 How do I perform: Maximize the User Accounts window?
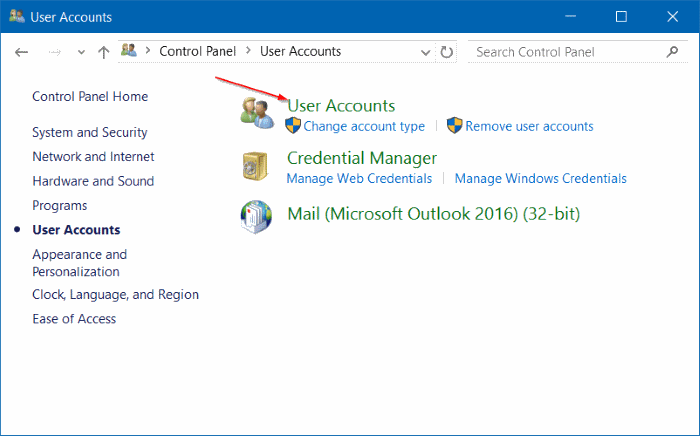tap(621, 17)
